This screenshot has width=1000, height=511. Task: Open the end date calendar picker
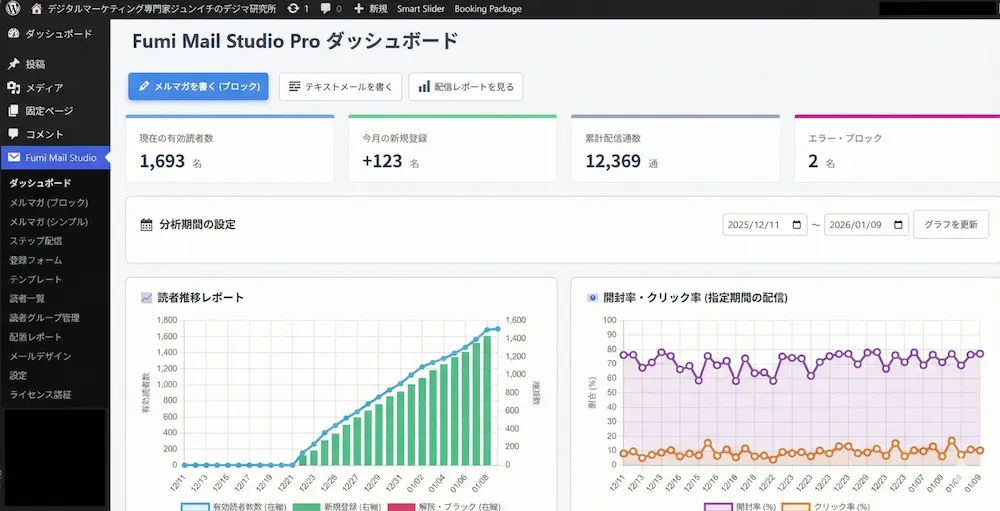[898, 225]
